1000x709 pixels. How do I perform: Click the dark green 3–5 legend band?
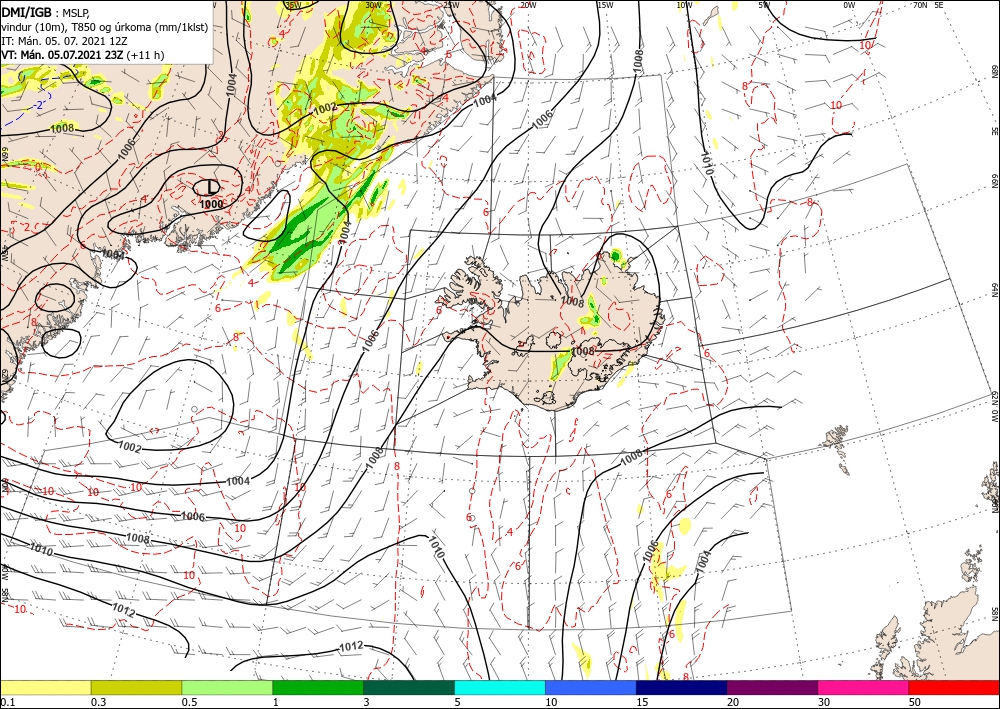(409, 687)
